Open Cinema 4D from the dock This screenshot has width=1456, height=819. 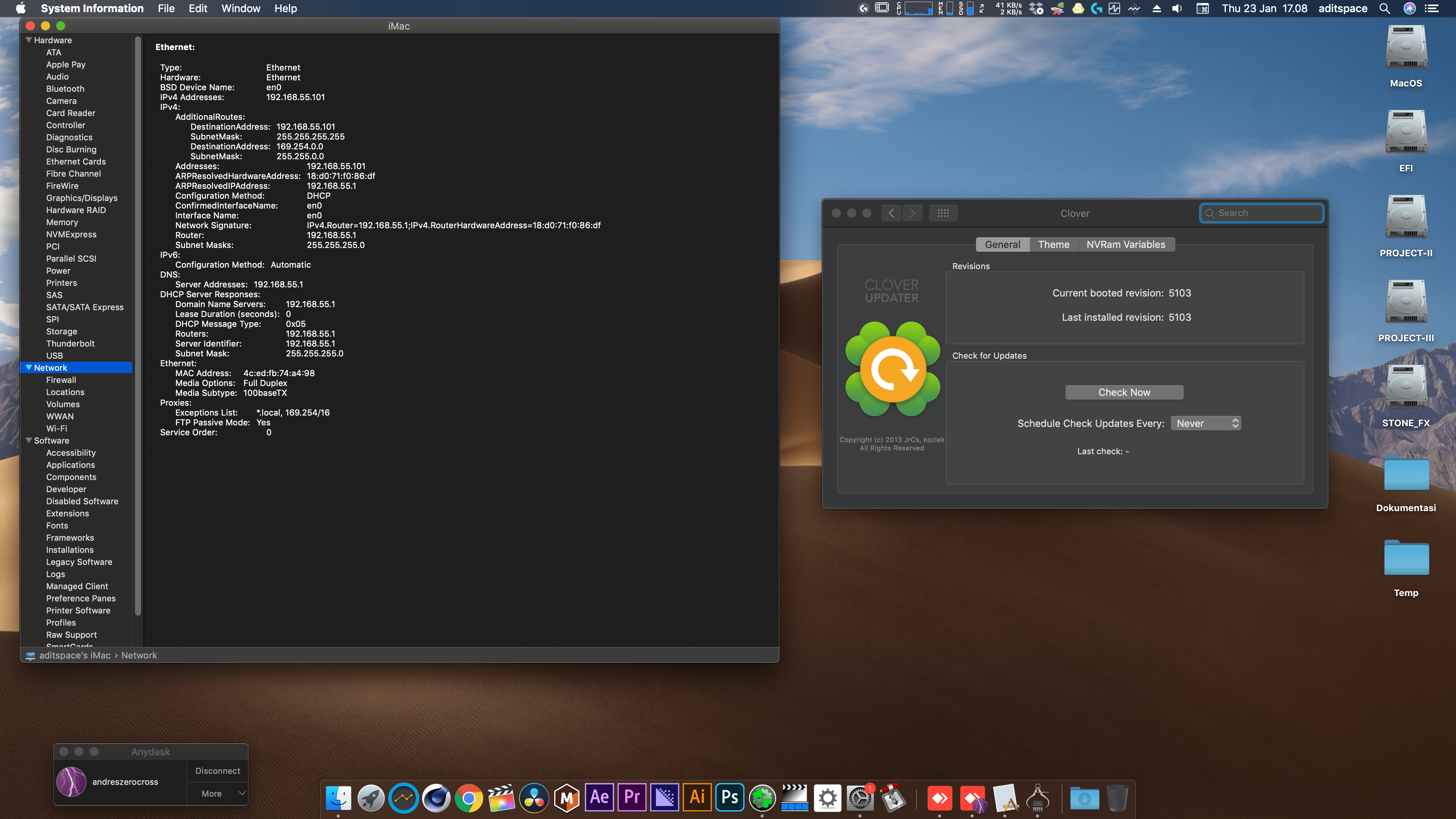[436, 798]
